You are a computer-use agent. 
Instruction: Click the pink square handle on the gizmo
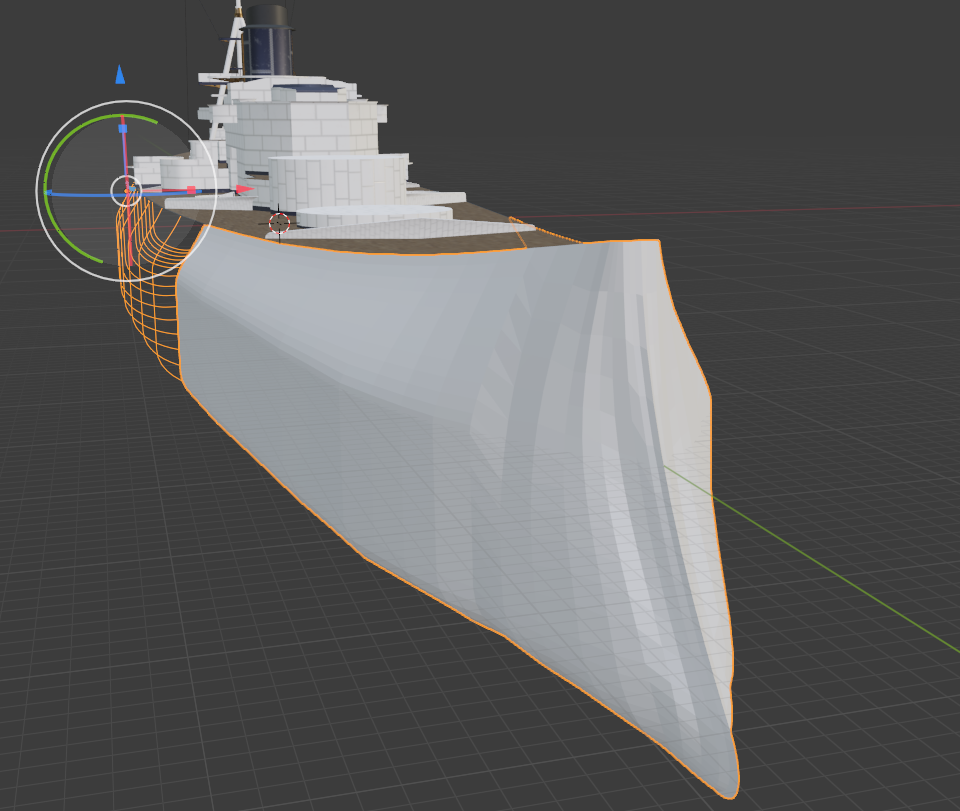(191, 191)
